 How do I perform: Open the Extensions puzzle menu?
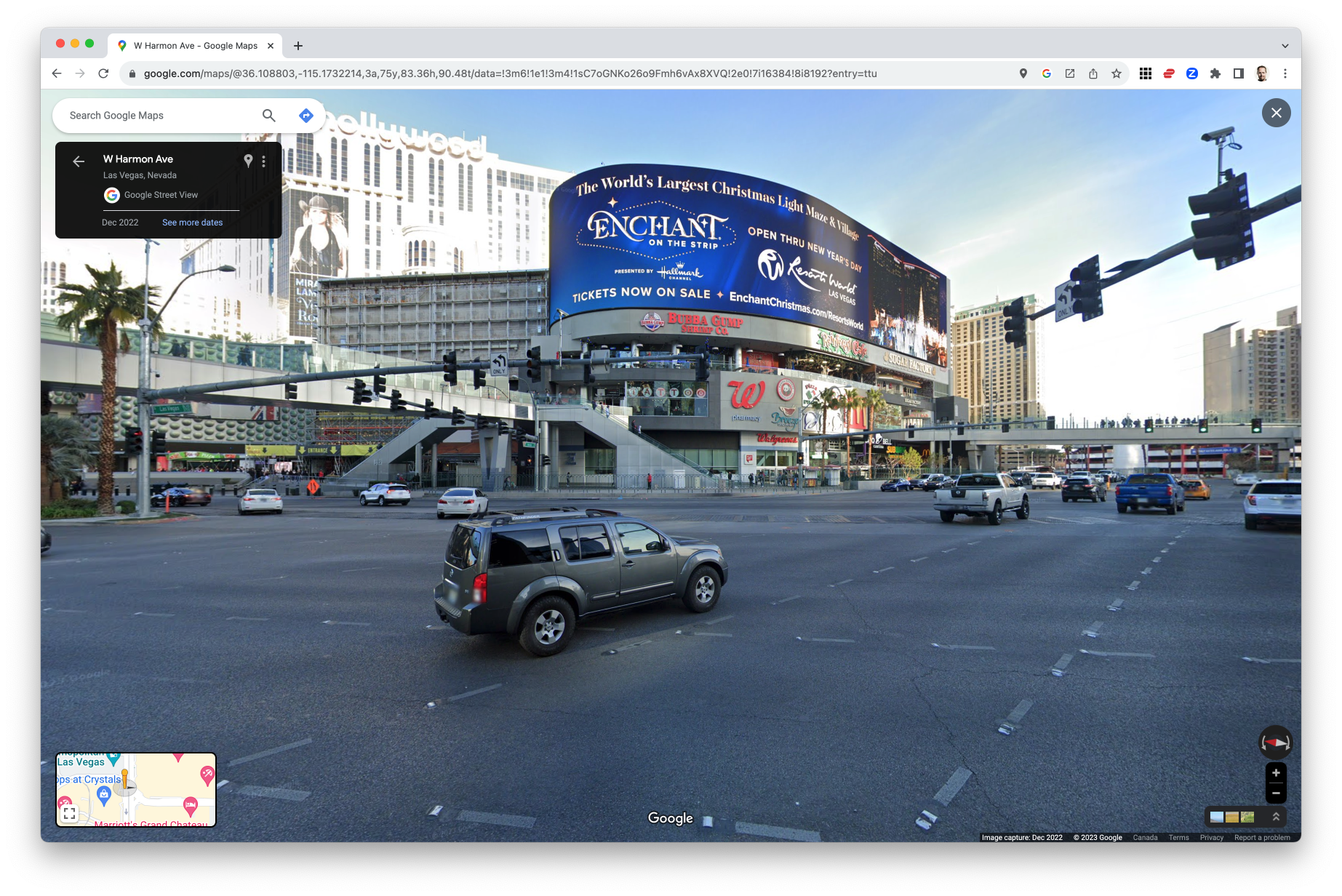1215,73
